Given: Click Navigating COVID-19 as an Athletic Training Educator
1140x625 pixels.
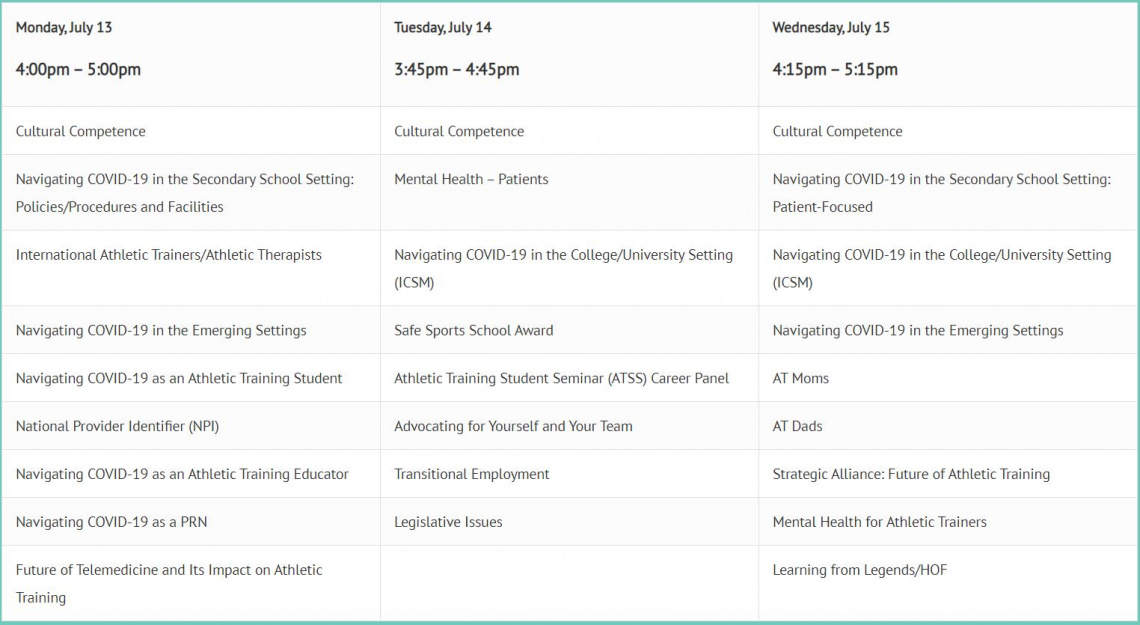Looking at the screenshot, I should tap(182, 475).
